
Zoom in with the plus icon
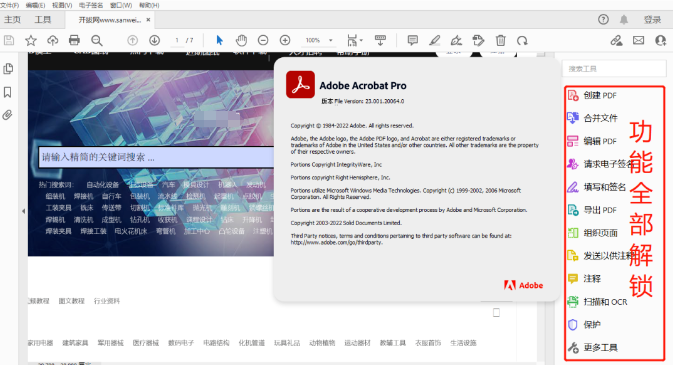pos(285,40)
